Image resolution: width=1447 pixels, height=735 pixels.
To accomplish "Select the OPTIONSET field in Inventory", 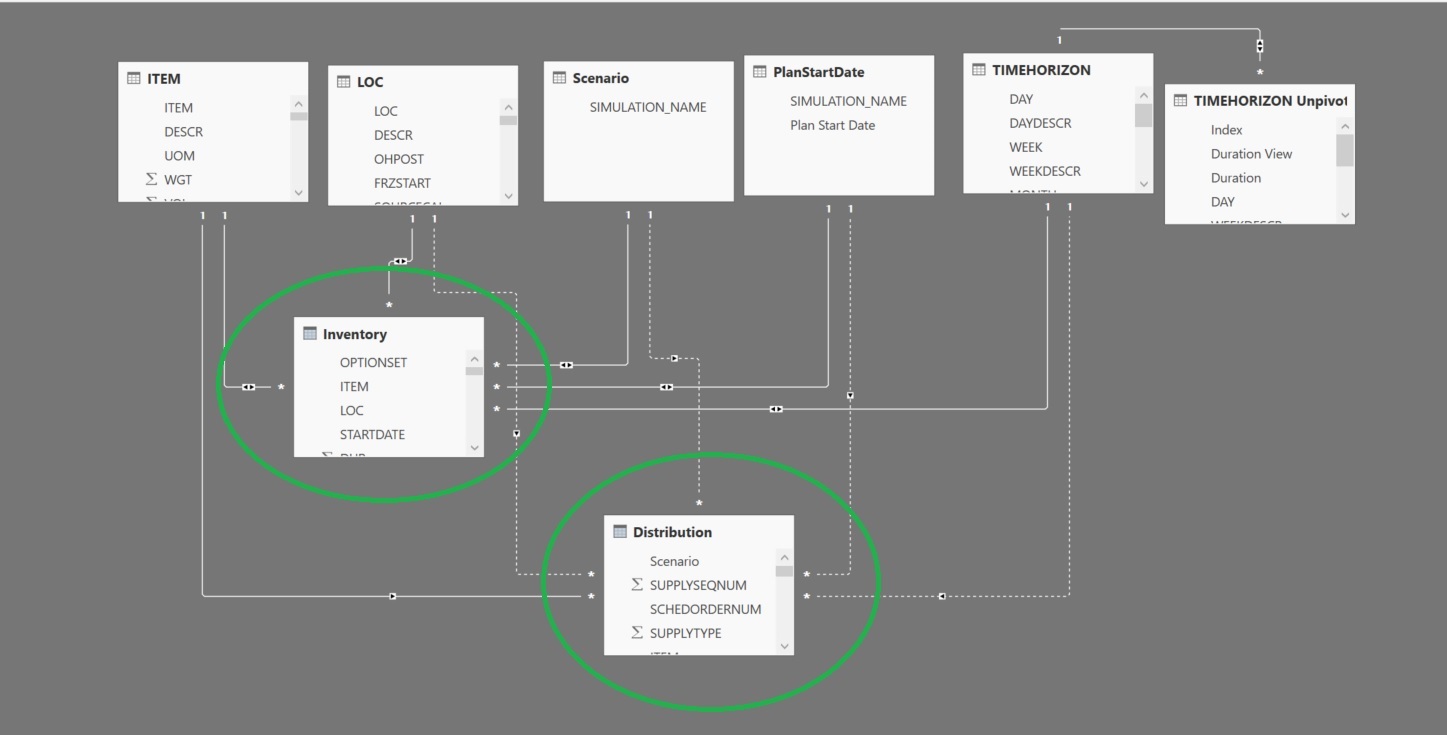I will (373, 362).
